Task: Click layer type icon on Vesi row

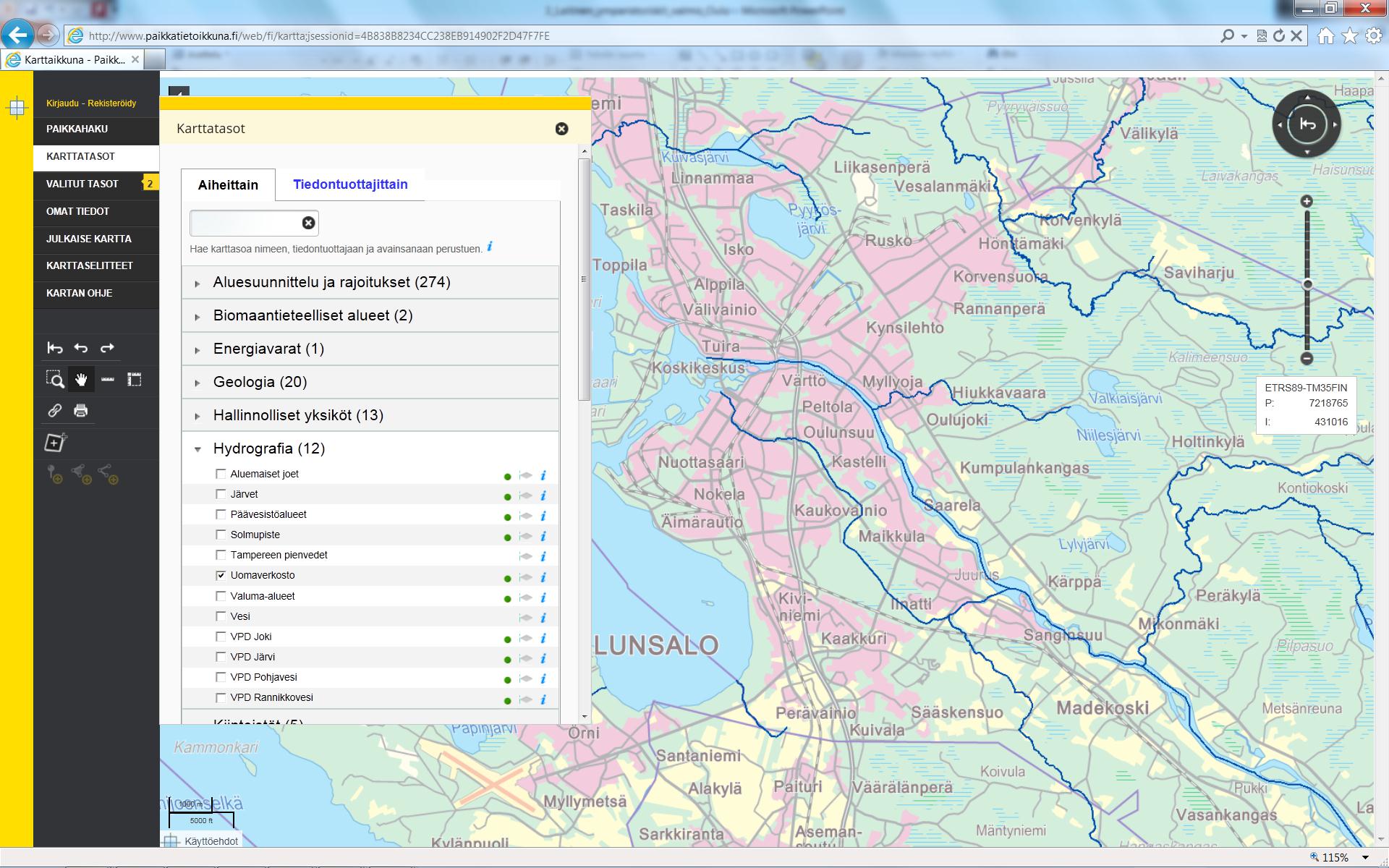Action: [x=526, y=618]
